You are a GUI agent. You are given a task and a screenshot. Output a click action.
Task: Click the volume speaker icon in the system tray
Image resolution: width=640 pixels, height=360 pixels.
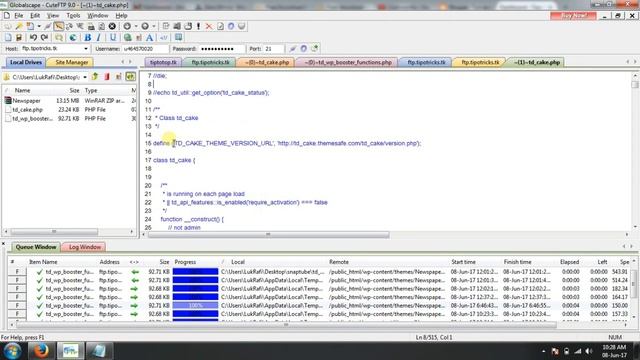tap(589, 351)
